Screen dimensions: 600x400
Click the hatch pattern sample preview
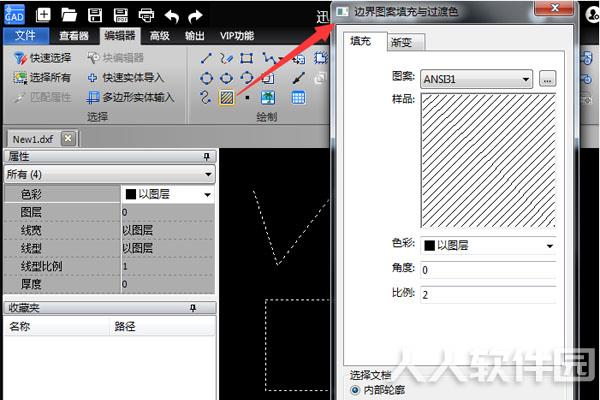[488, 161]
